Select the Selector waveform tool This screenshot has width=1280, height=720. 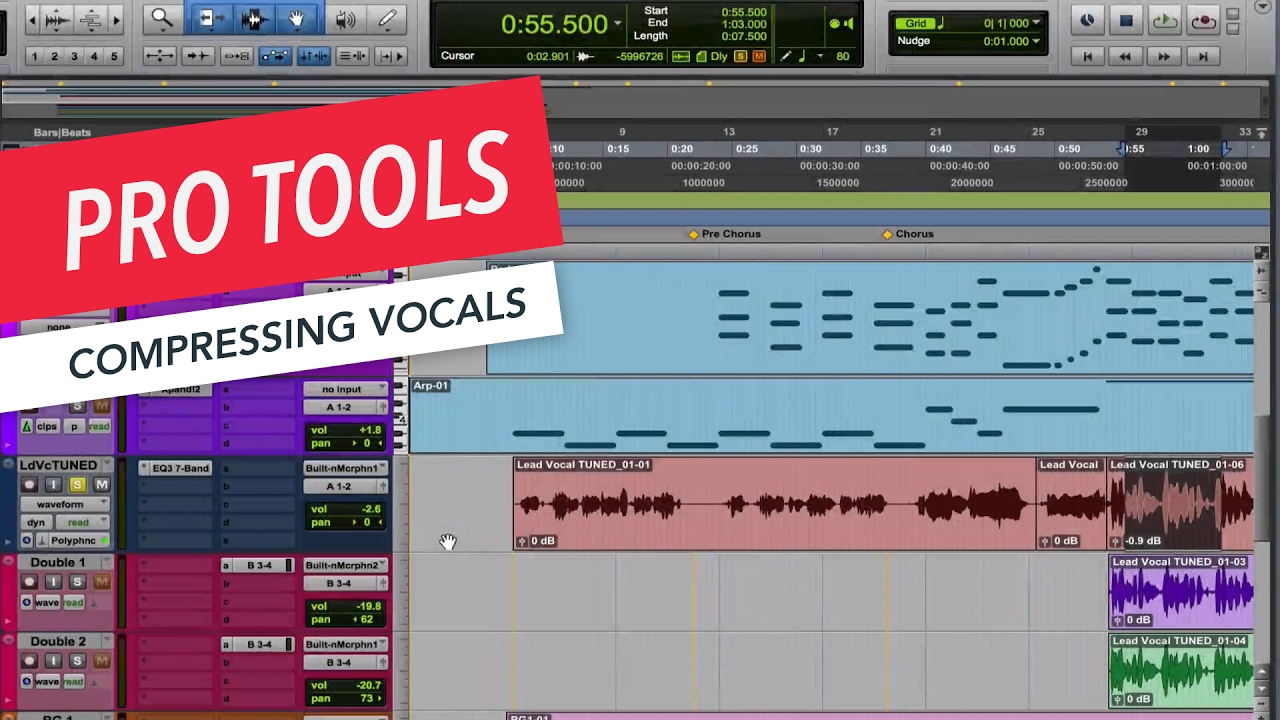pos(255,19)
